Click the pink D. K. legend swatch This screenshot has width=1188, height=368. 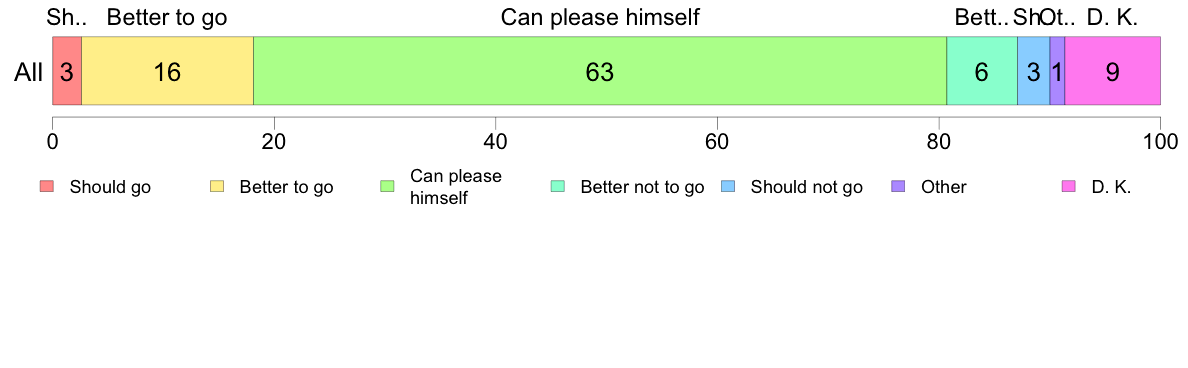(1068, 187)
